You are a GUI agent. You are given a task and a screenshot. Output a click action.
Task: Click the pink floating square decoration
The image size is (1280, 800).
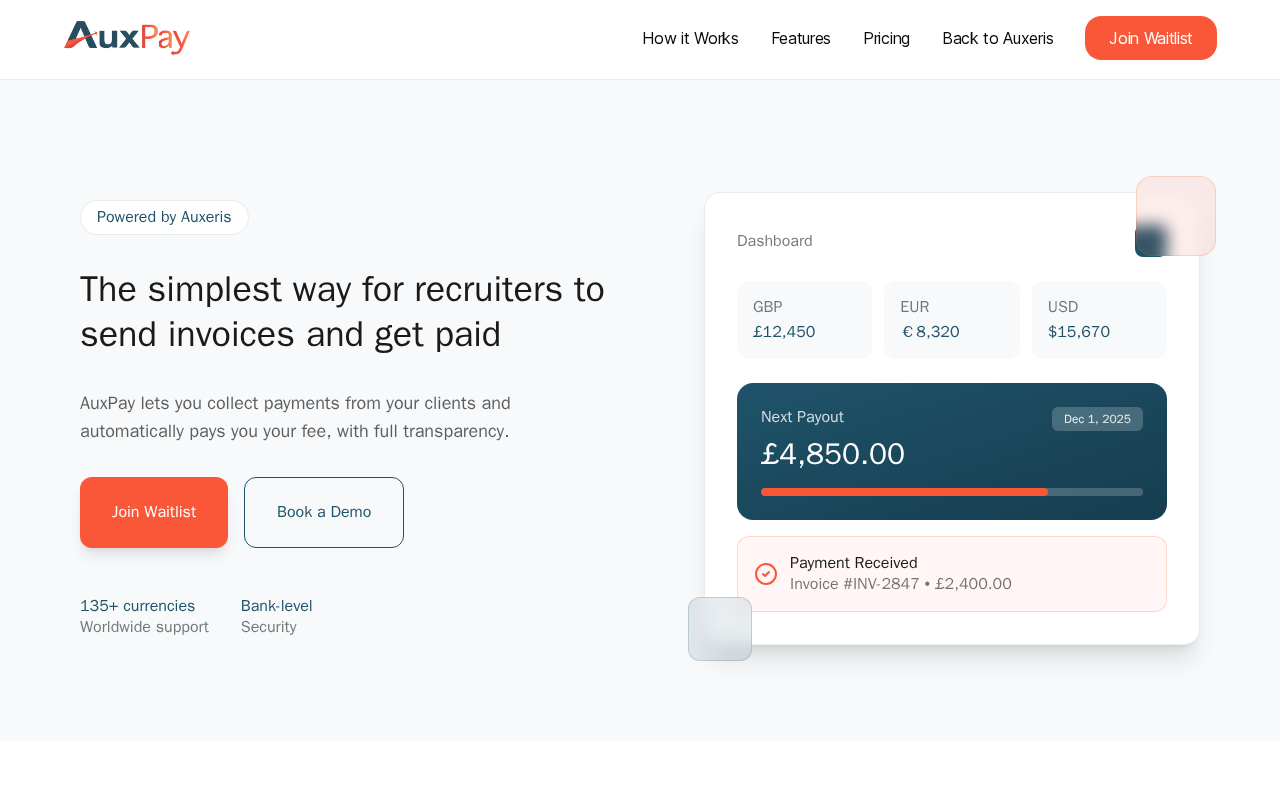click(x=1176, y=215)
